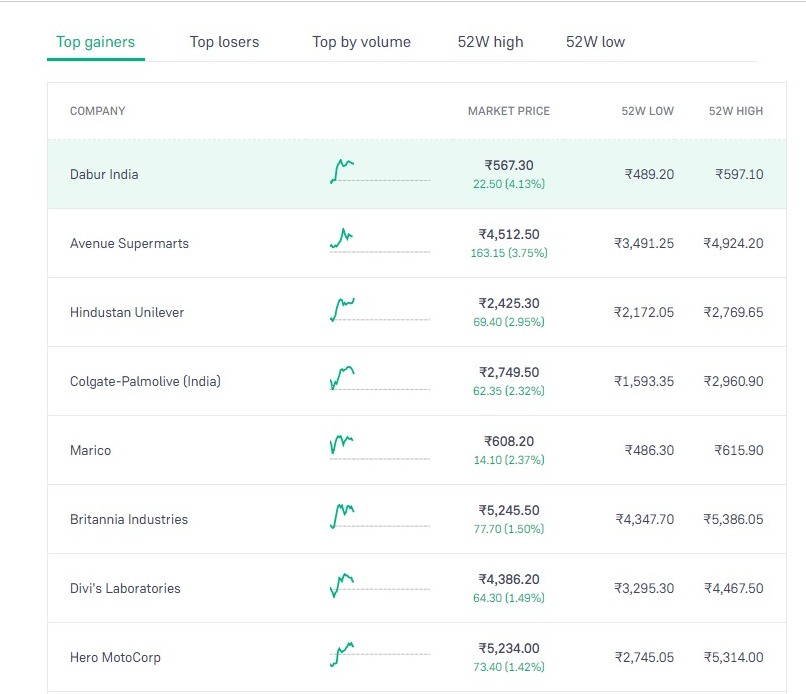This screenshot has width=806, height=694.
Task: Click Dabur India 52W low ₹489.20
Action: 649,174
